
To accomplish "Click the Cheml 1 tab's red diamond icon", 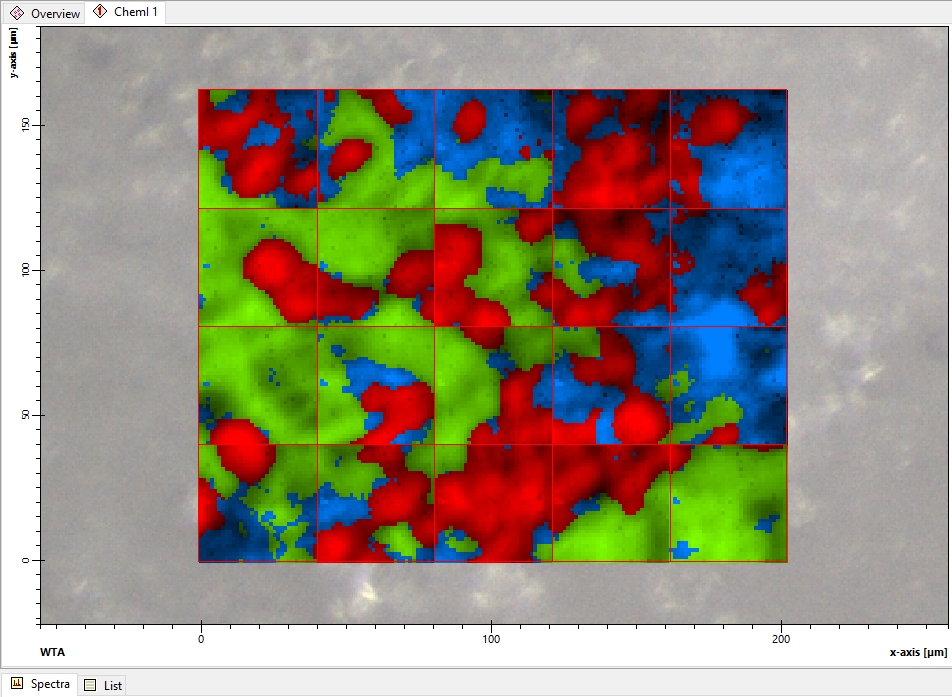I will 100,12.
